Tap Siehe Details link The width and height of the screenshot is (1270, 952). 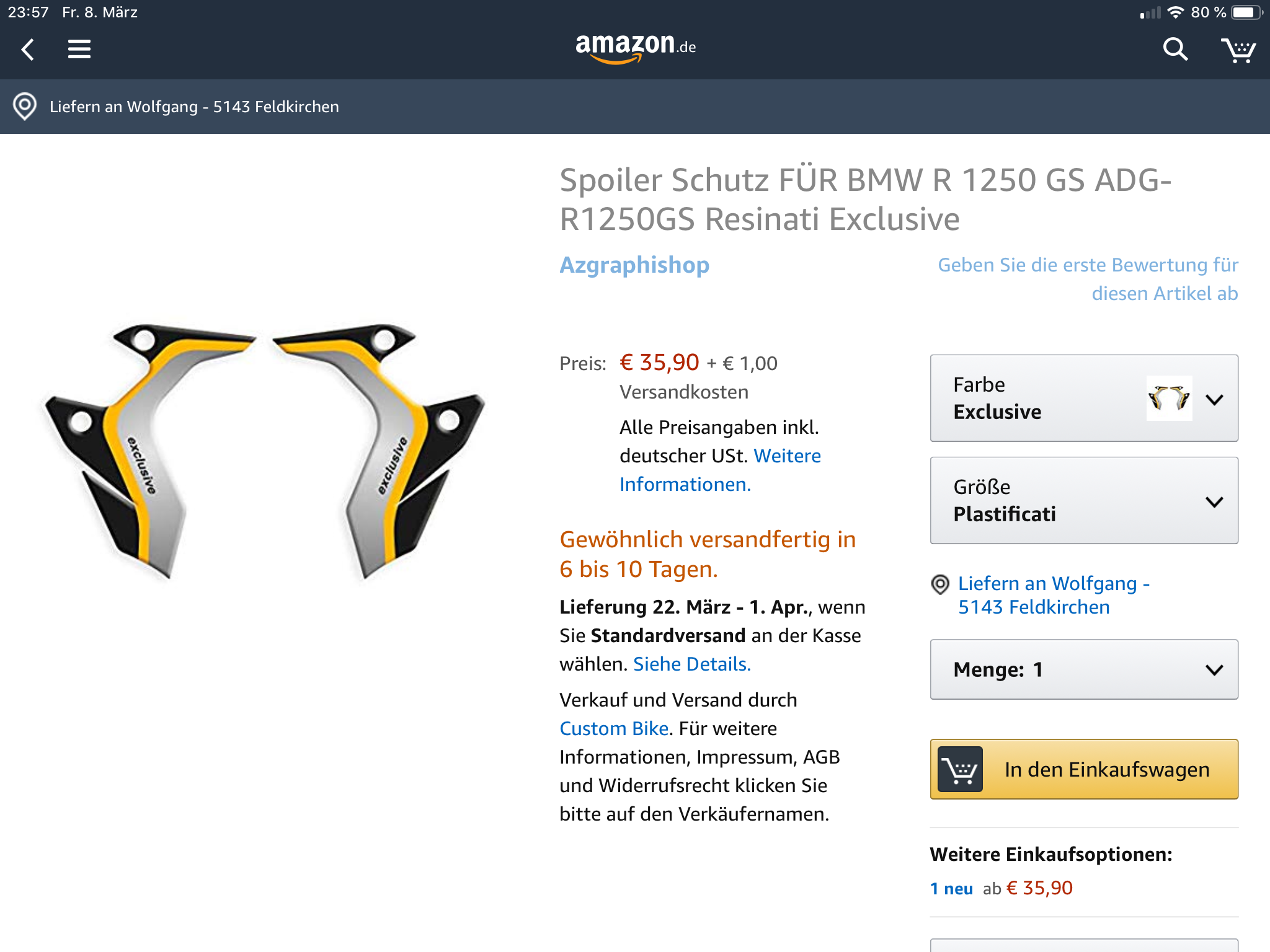tap(692, 664)
